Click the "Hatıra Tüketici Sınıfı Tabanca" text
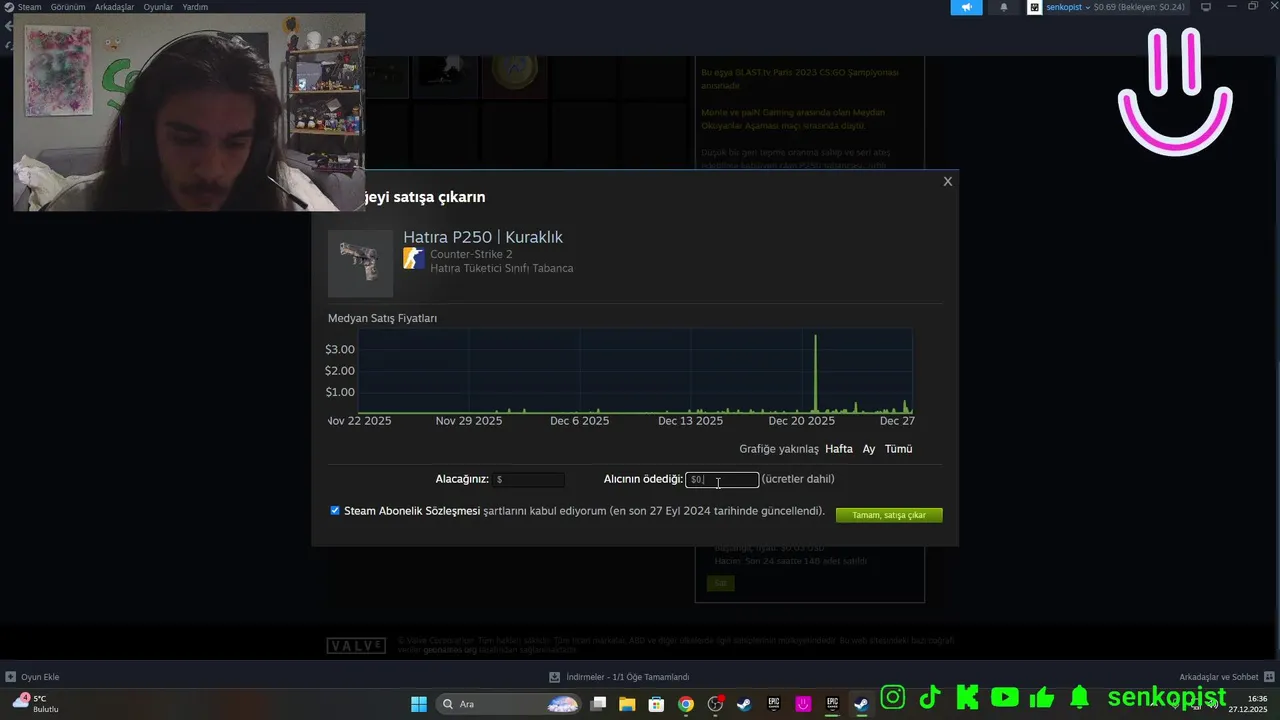The width and height of the screenshot is (1280, 720). (502, 268)
